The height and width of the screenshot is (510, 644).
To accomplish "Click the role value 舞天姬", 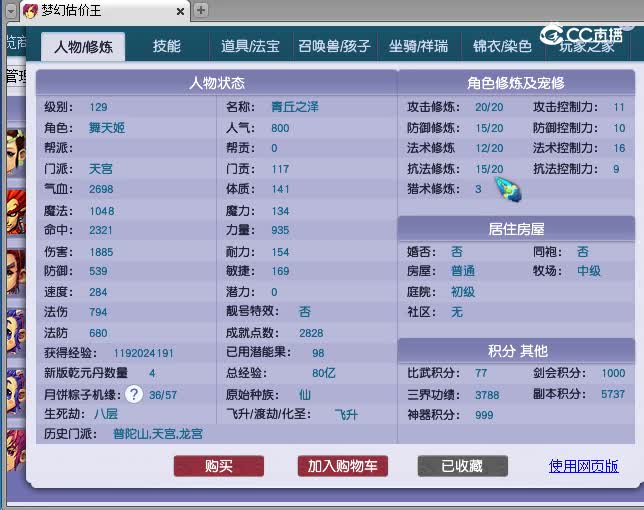I will 107,128.
